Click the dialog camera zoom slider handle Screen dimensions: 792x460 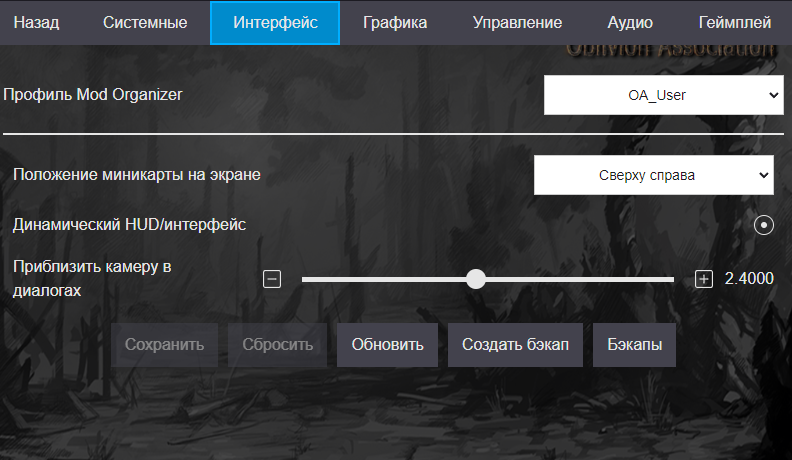pyautogui.click(x=476, y=279)
